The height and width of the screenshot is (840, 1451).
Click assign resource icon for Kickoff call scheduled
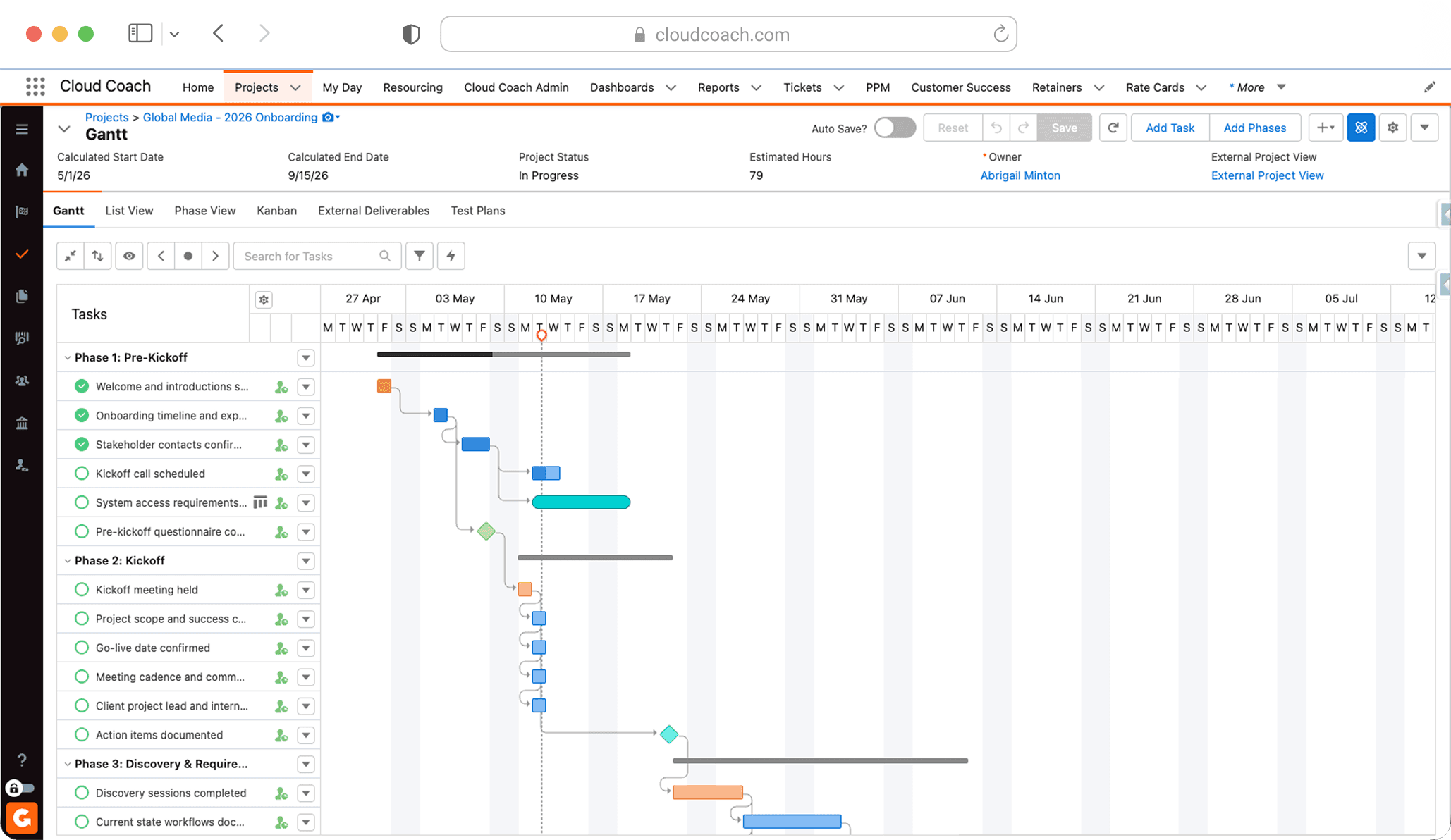pos(281,474)
